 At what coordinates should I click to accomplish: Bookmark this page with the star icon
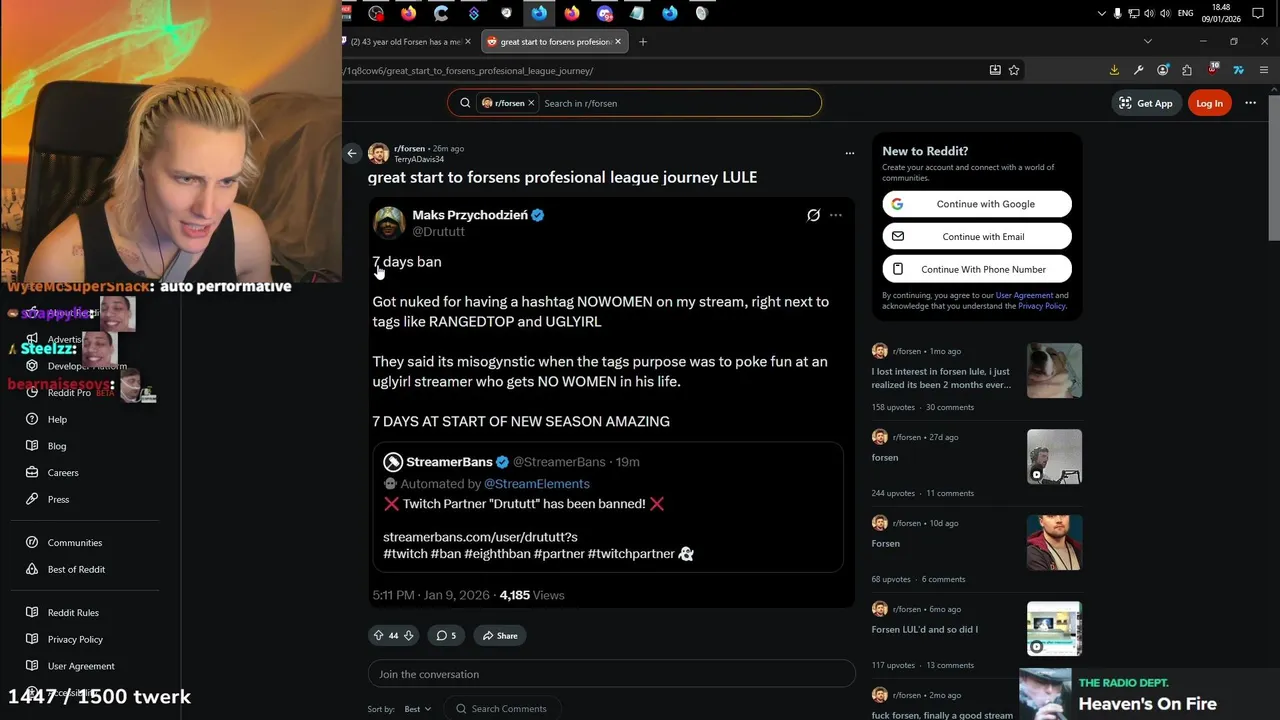point(1014,70)
